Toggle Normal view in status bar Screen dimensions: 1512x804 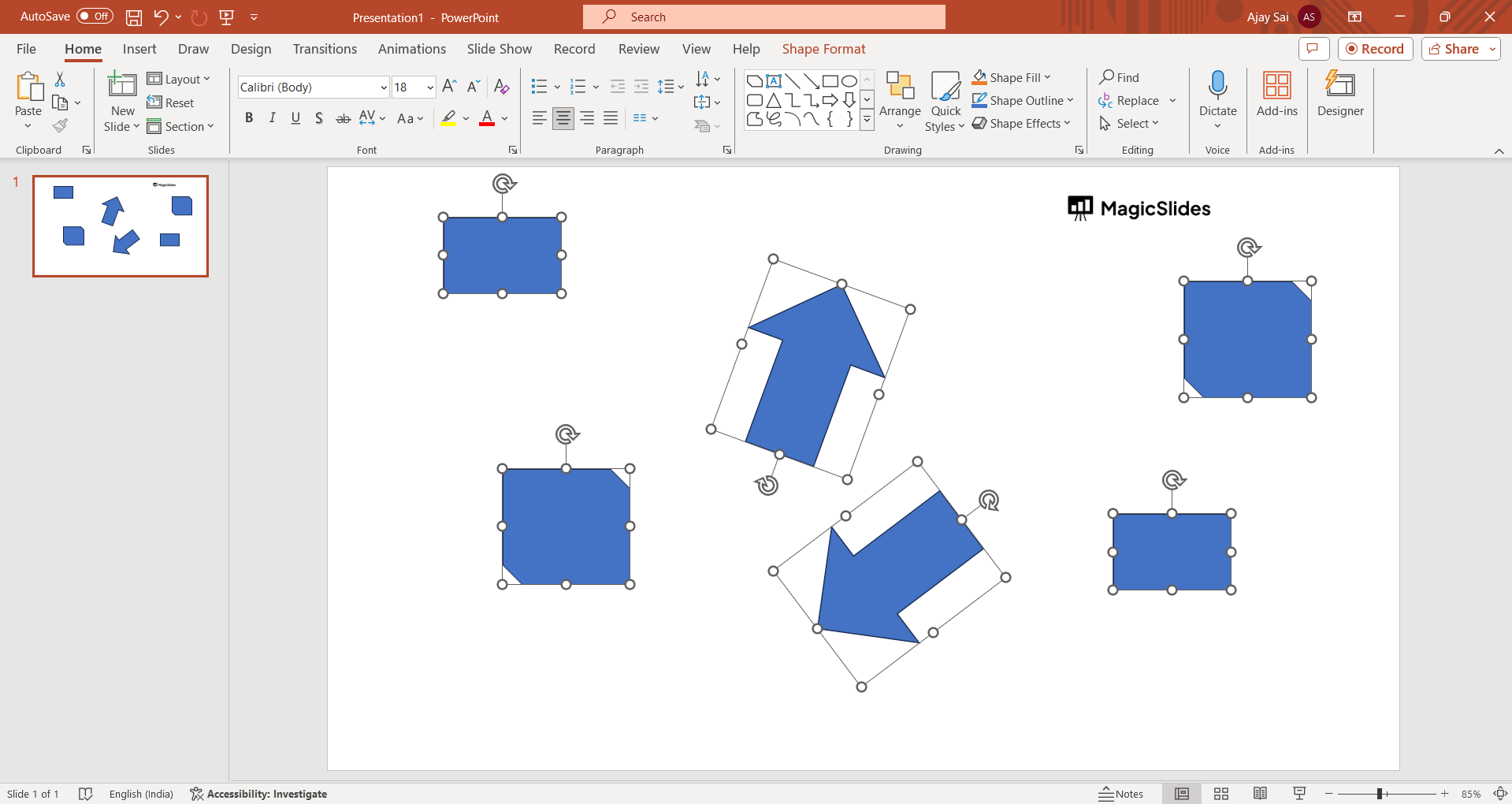click(x=1182, y=794)
